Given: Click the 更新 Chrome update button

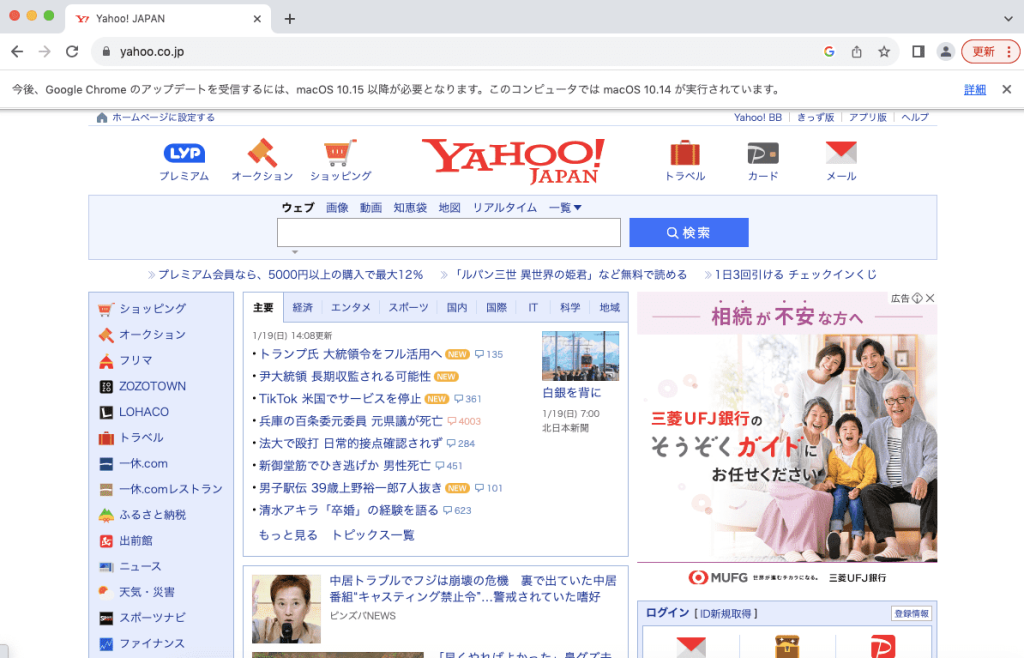Looking at the screenshot, I should (990, 52).
